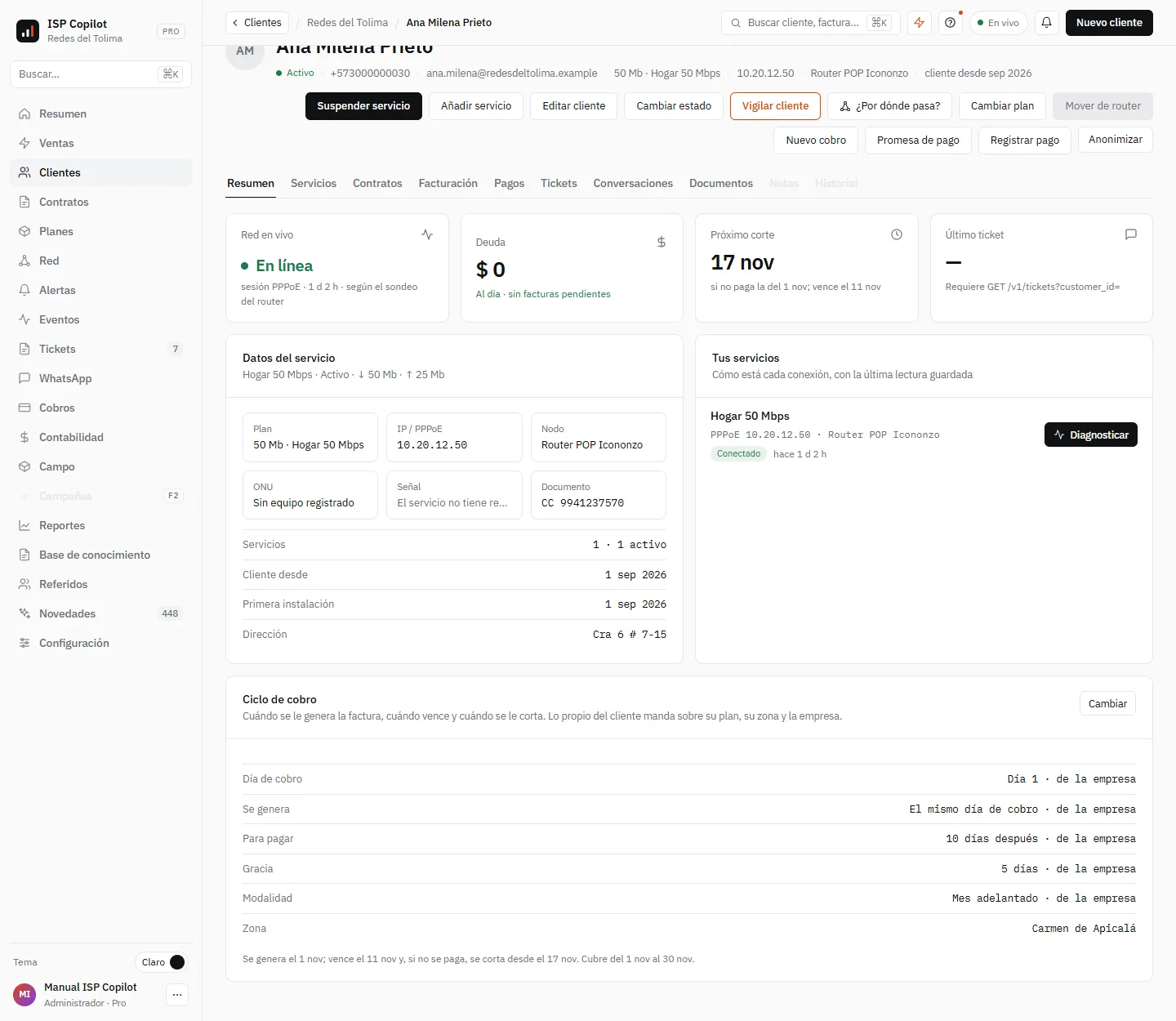Open Alertas in the sidebar
Viewport: 1176px width, 1021px height.
tap(101, 290)
